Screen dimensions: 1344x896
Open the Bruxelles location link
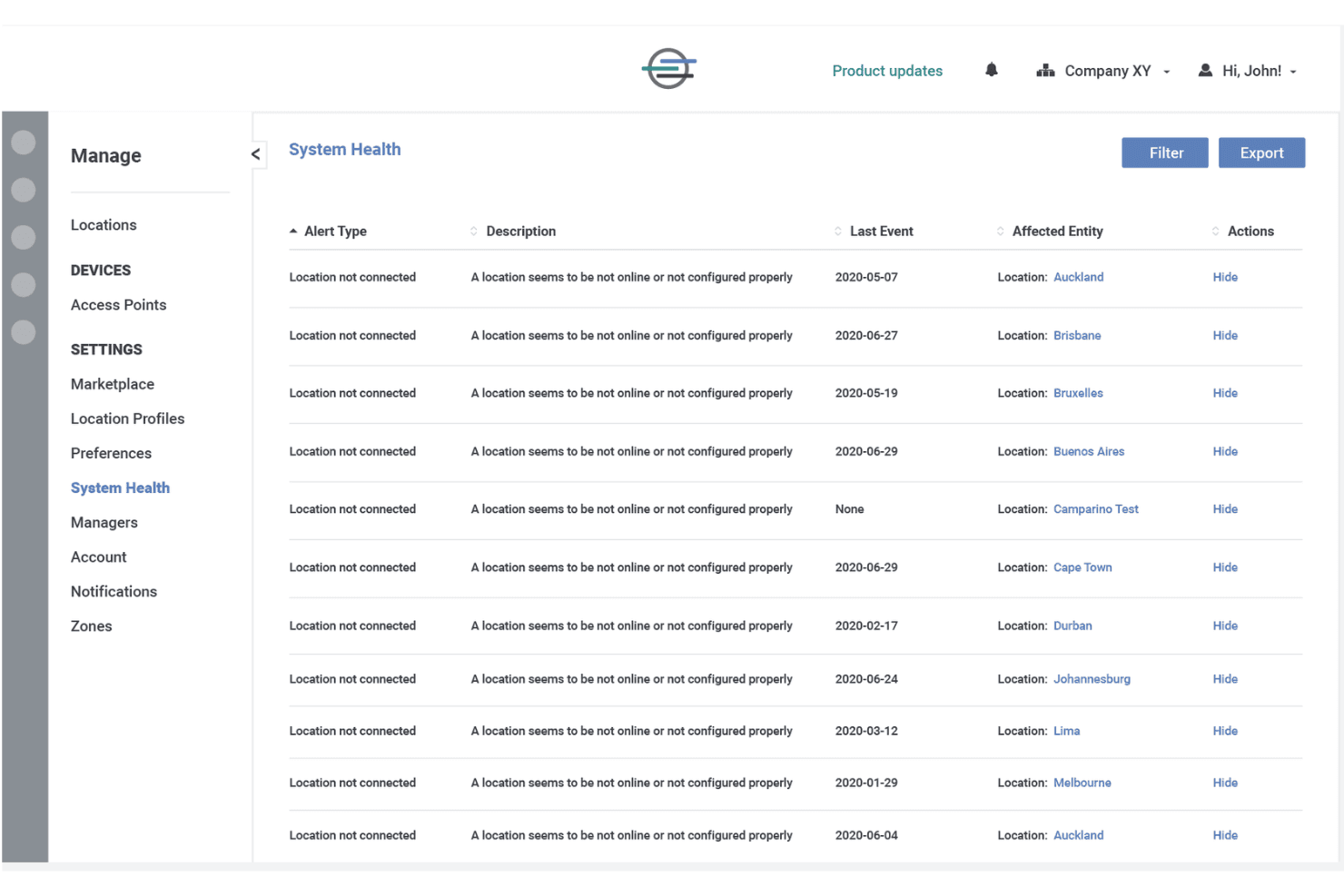(x=1078, y=393)
